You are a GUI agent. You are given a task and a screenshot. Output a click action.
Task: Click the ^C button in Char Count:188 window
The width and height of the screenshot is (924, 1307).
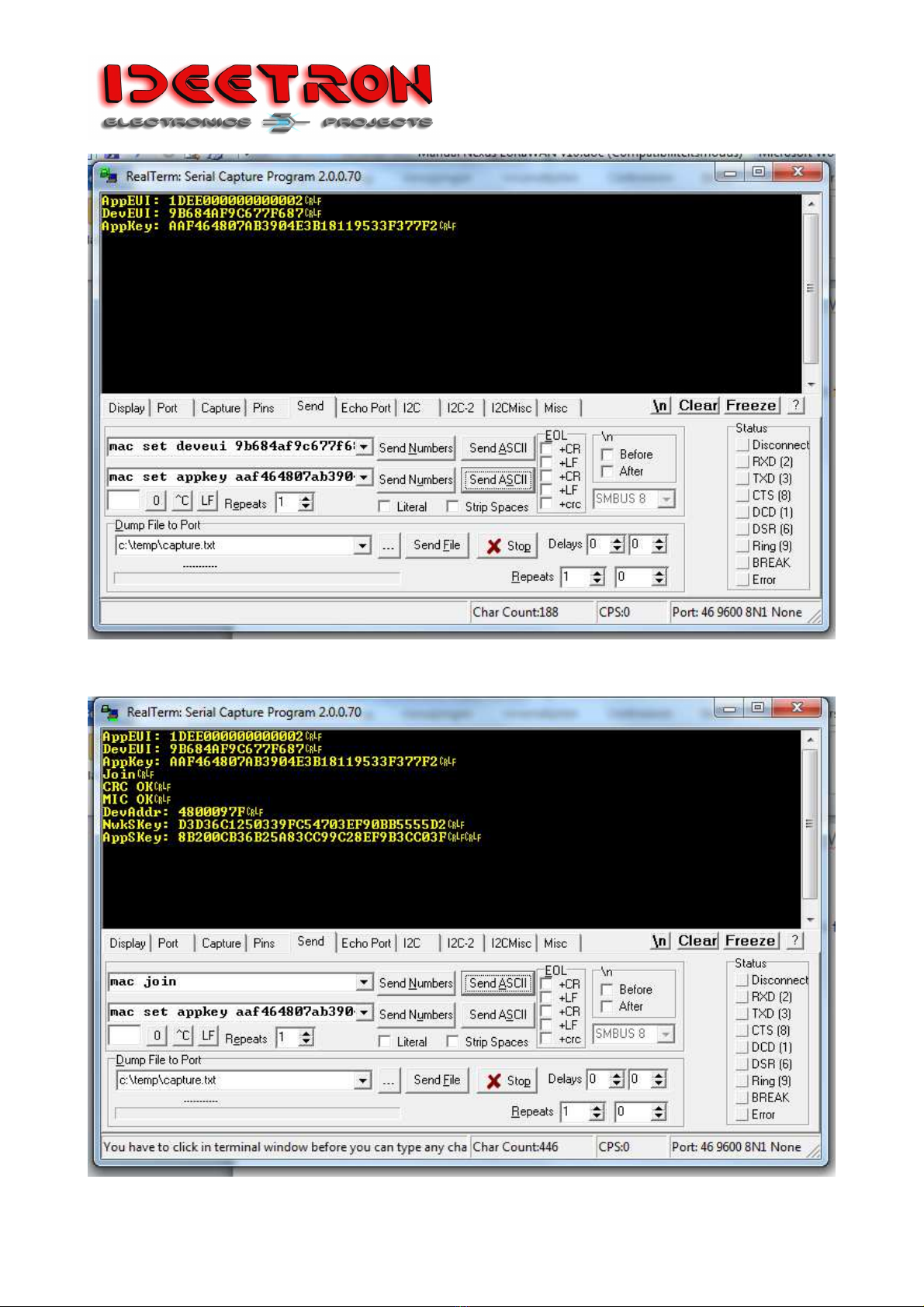tap(182, 500)
